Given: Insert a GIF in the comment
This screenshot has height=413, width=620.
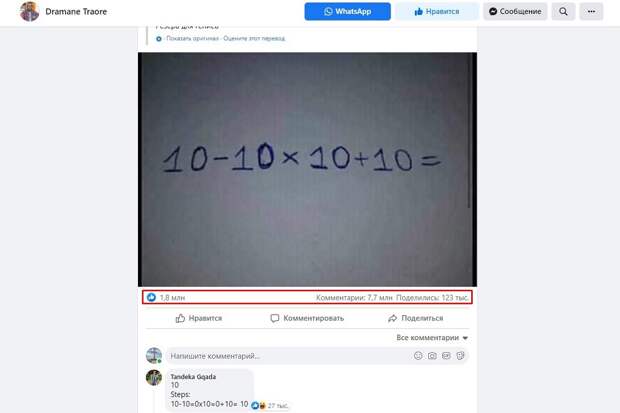Looking at the screenshot, I should point(446,356).
